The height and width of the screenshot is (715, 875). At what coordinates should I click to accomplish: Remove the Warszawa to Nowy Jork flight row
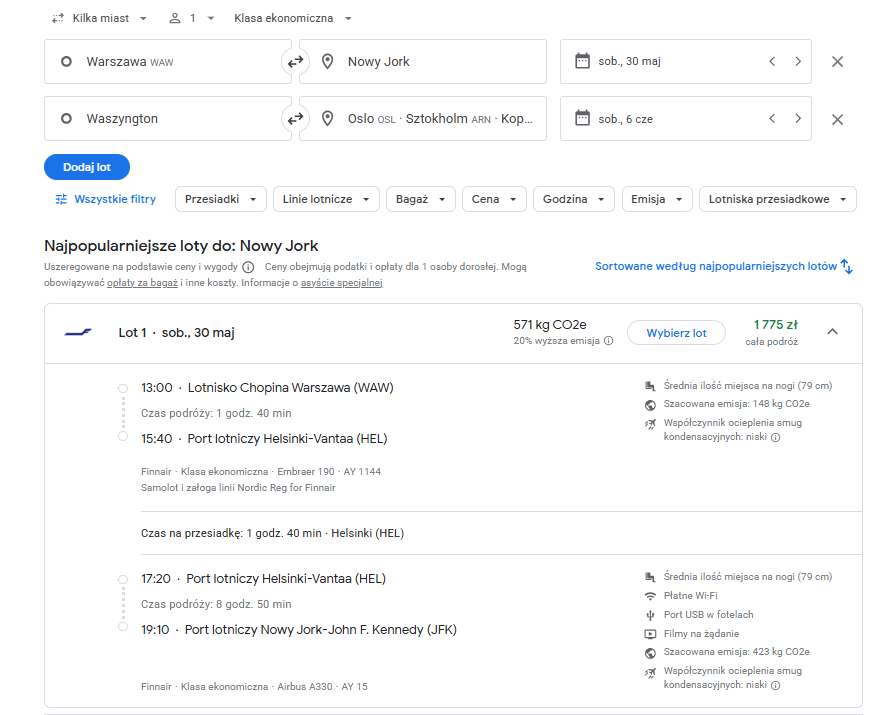pos(837,61)
